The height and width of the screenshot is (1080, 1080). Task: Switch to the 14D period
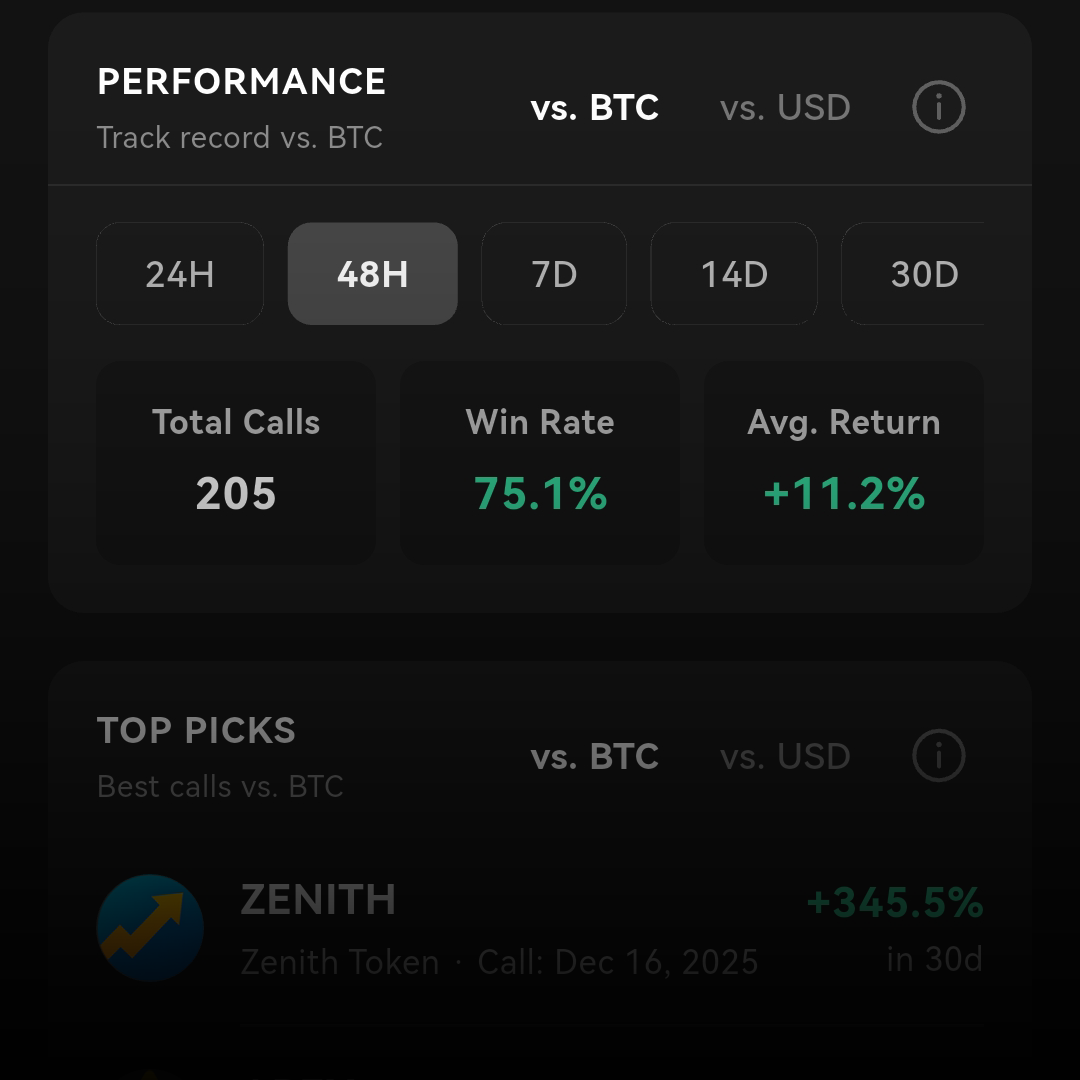tap(734, 274)
